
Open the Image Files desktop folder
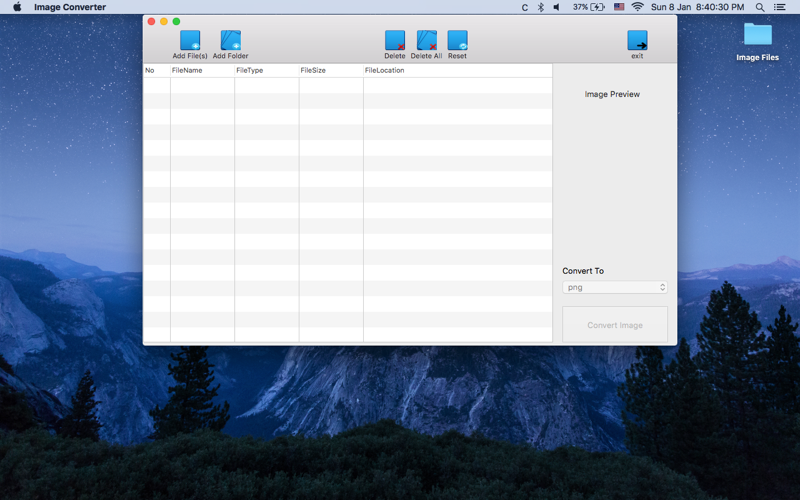(x=758, y=35)
